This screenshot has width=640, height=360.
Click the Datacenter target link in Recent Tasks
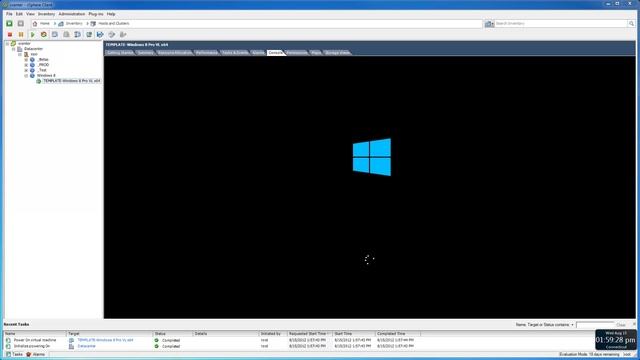click(x=87, y=346)
